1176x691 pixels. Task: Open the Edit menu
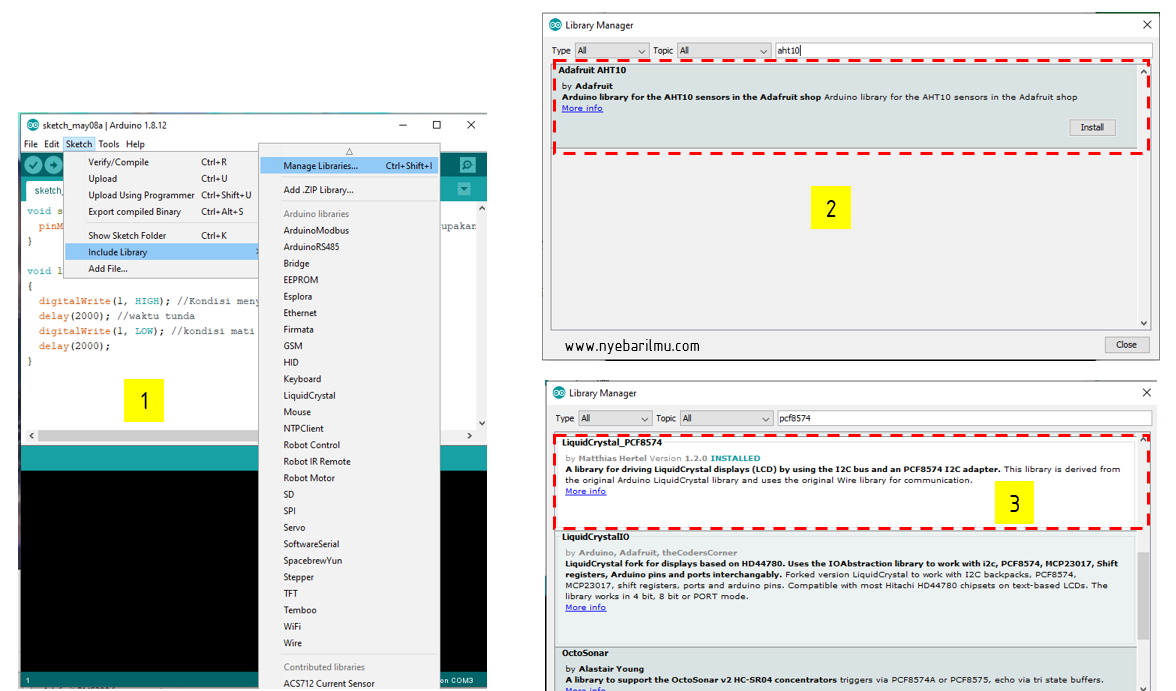click(51, 144)
